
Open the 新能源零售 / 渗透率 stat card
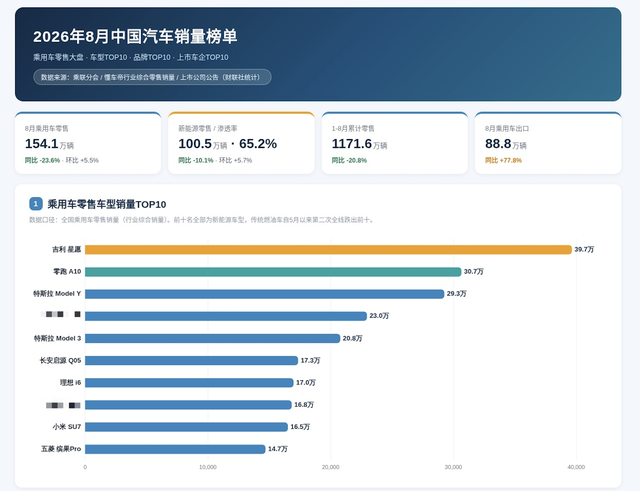tap(241, 143)
